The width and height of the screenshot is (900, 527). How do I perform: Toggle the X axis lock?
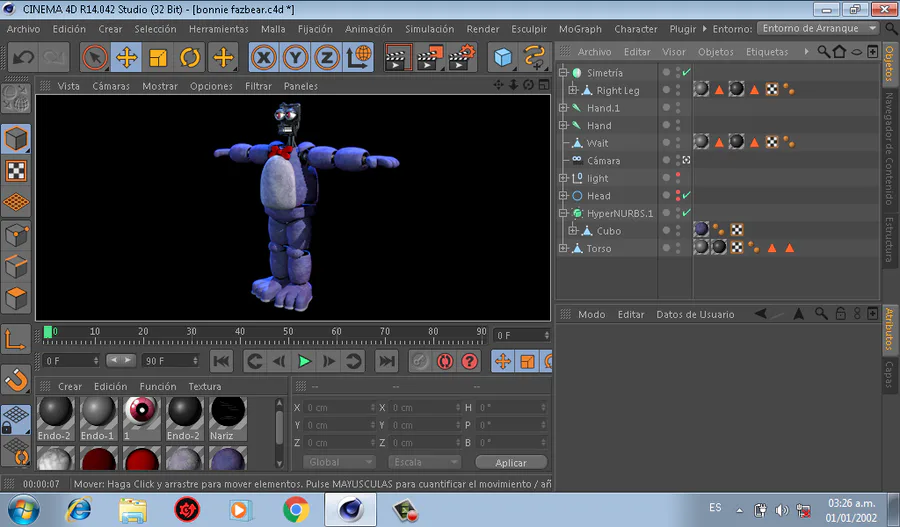[264, 57]
